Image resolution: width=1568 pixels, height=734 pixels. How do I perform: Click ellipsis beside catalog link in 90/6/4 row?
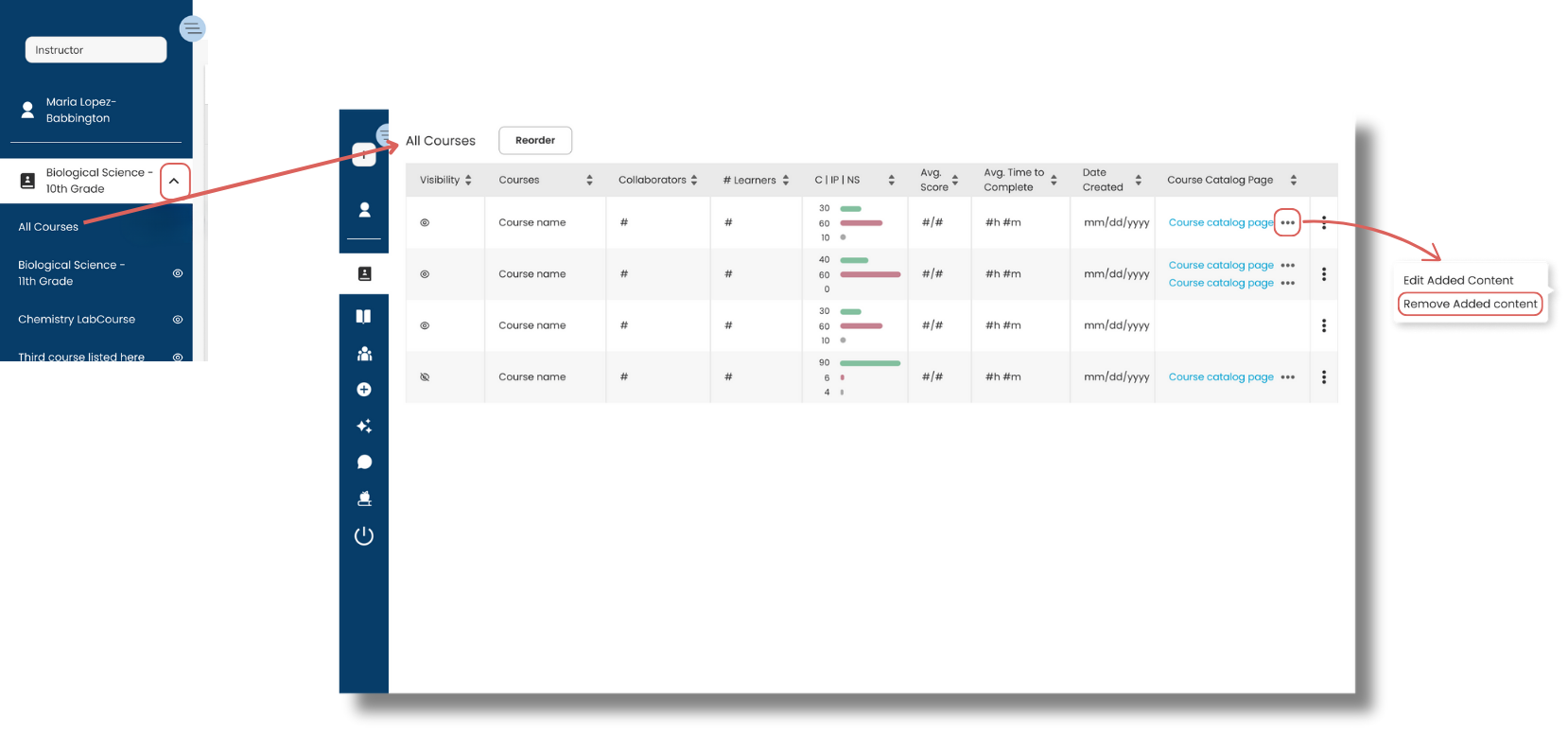(x=1288, y=377)
